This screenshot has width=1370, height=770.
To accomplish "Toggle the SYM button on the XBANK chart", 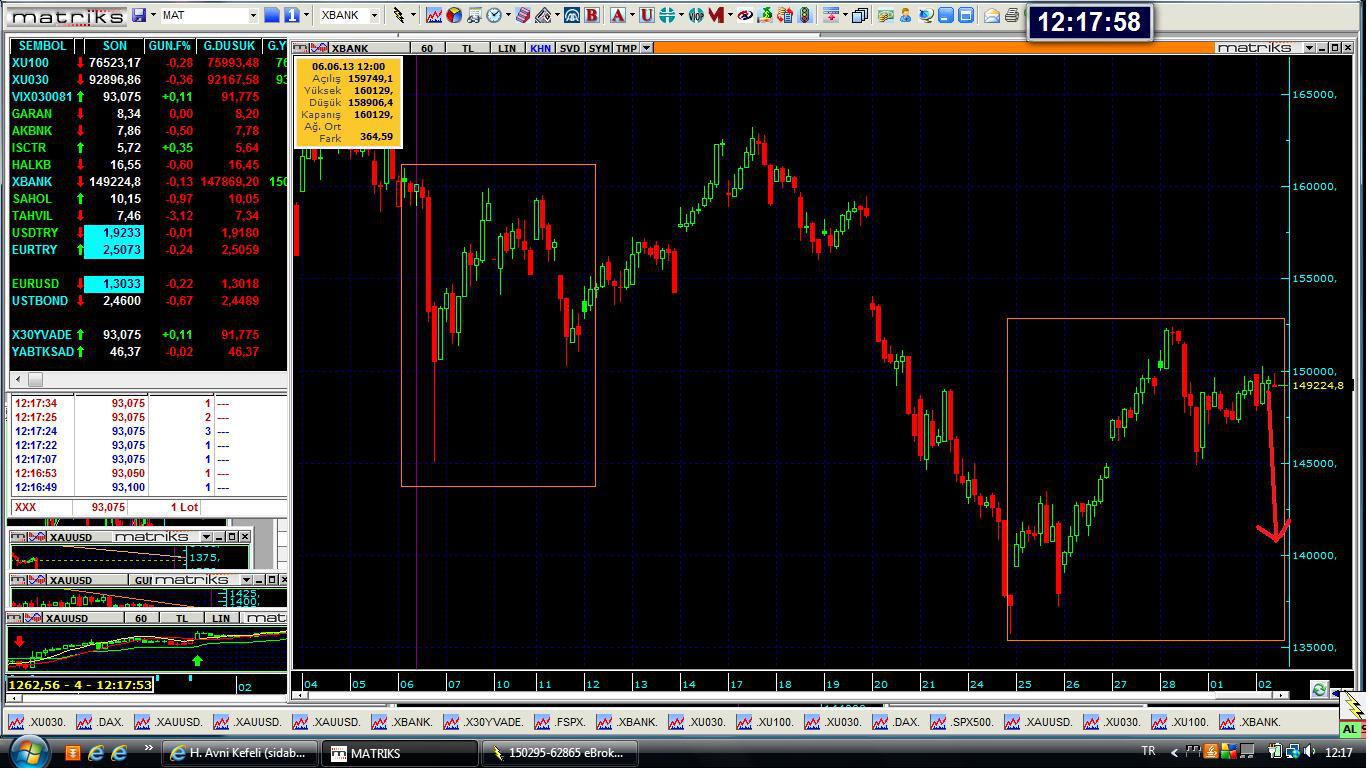I will tap(599, 48).
